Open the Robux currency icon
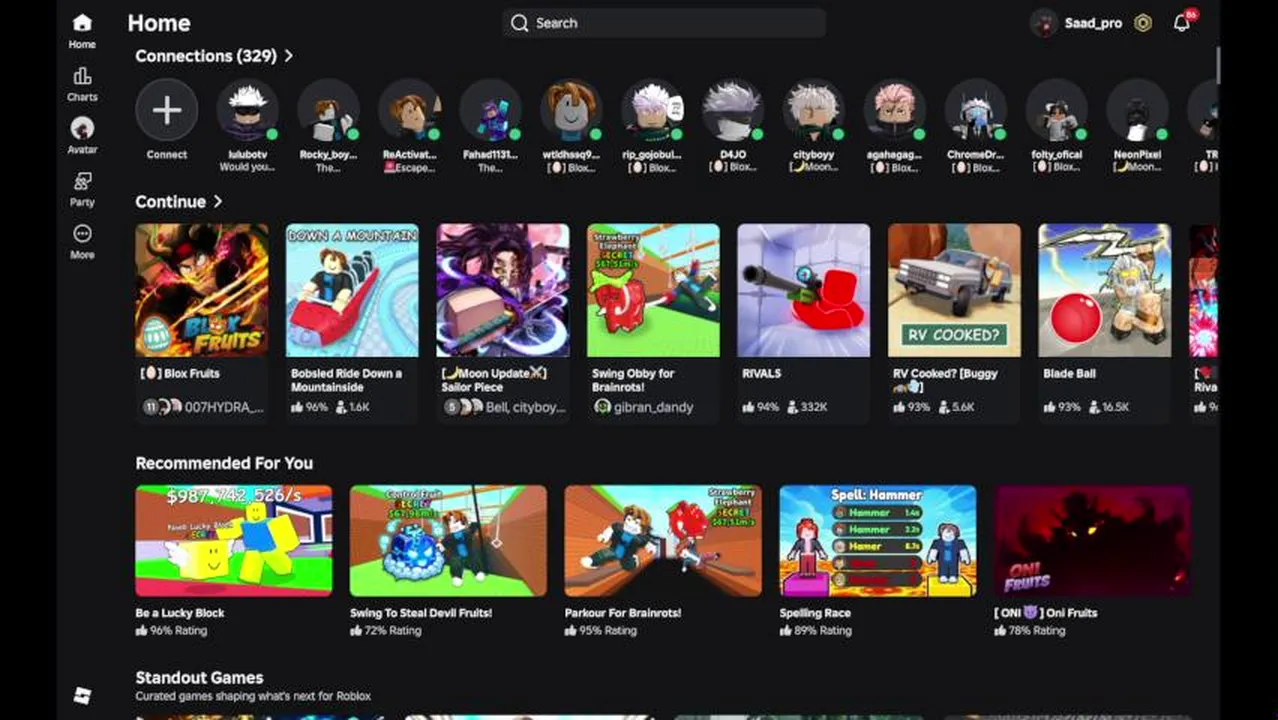The image size is (1278, 720). pos(1143,23)
